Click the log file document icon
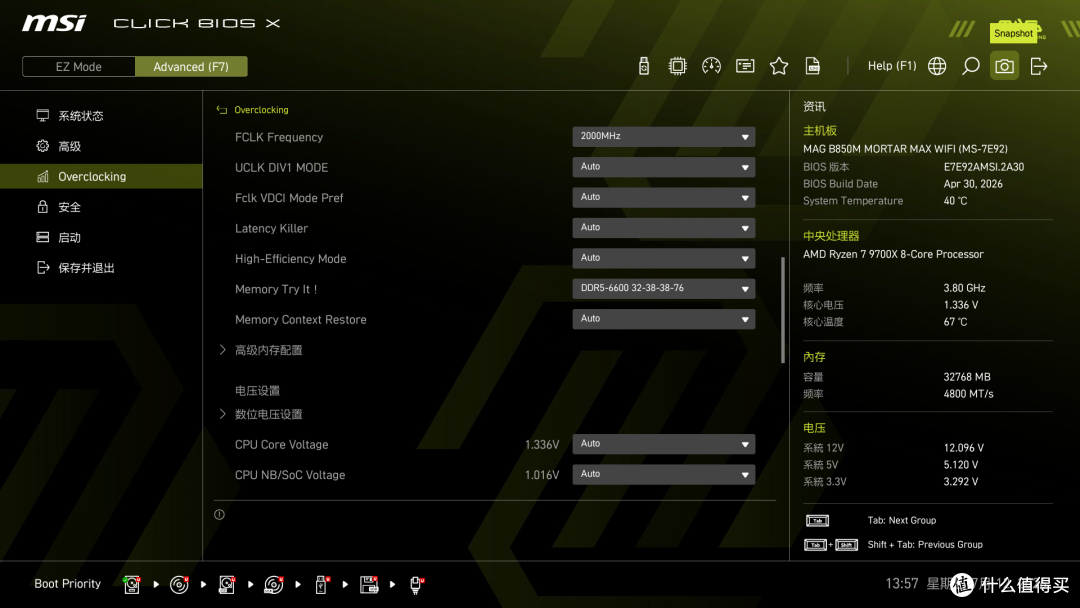 click(813, 66)
